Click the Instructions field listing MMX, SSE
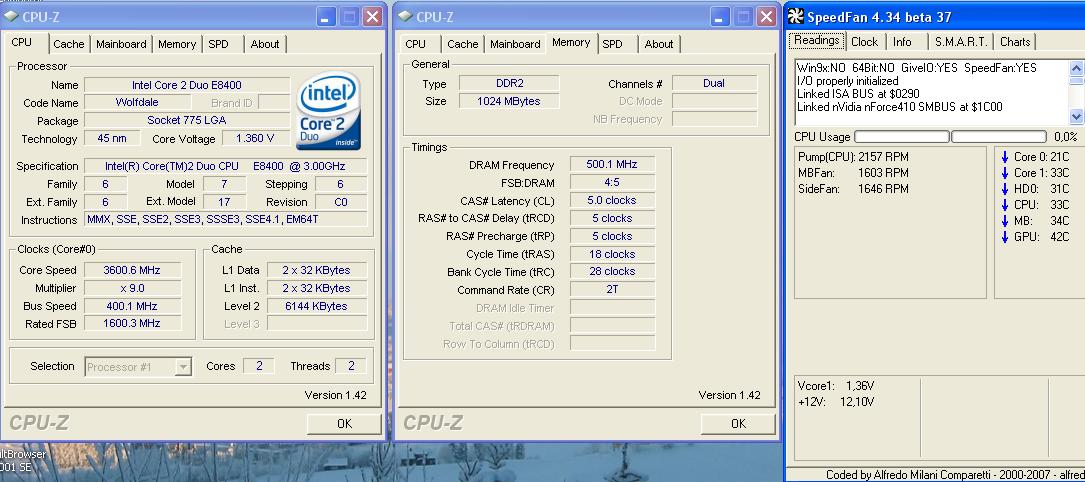The height and width of the screenshot is (482, 1085). [x=226, y=220]
